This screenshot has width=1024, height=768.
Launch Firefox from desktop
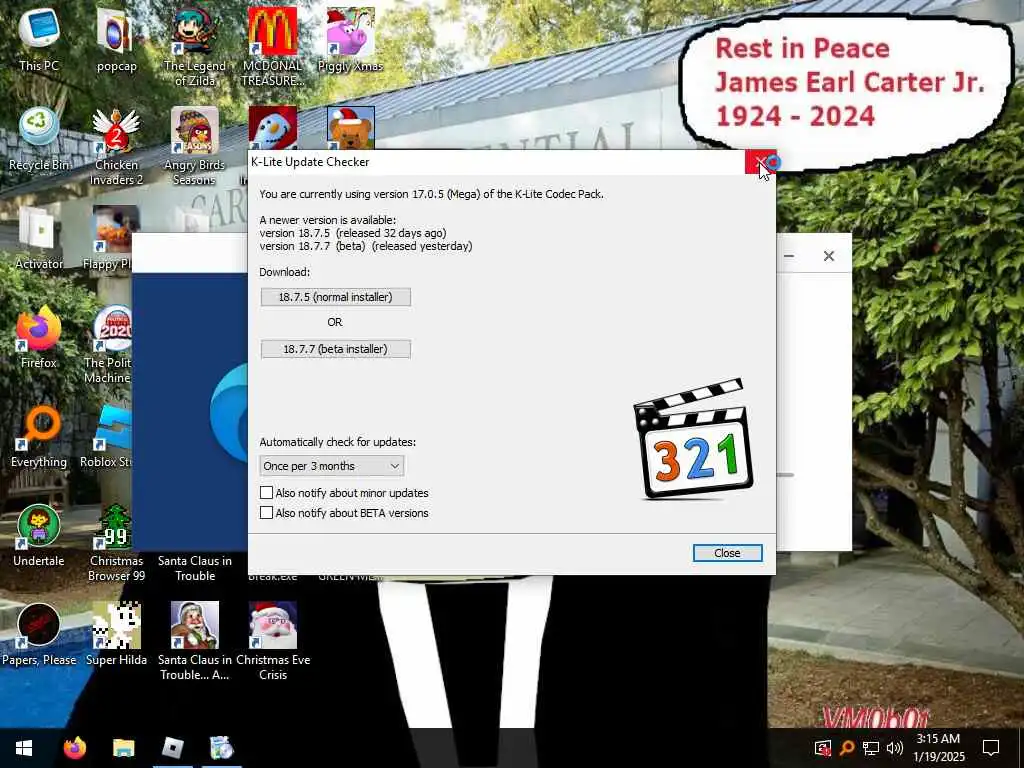[x=39, y=337]
